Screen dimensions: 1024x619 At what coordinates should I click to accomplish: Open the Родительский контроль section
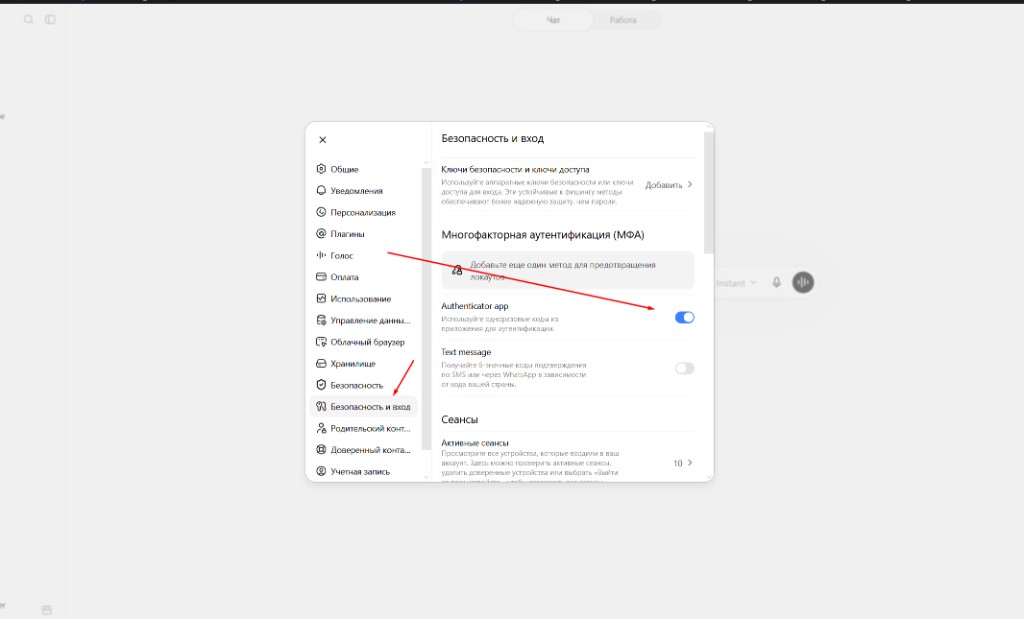(364, 428)
